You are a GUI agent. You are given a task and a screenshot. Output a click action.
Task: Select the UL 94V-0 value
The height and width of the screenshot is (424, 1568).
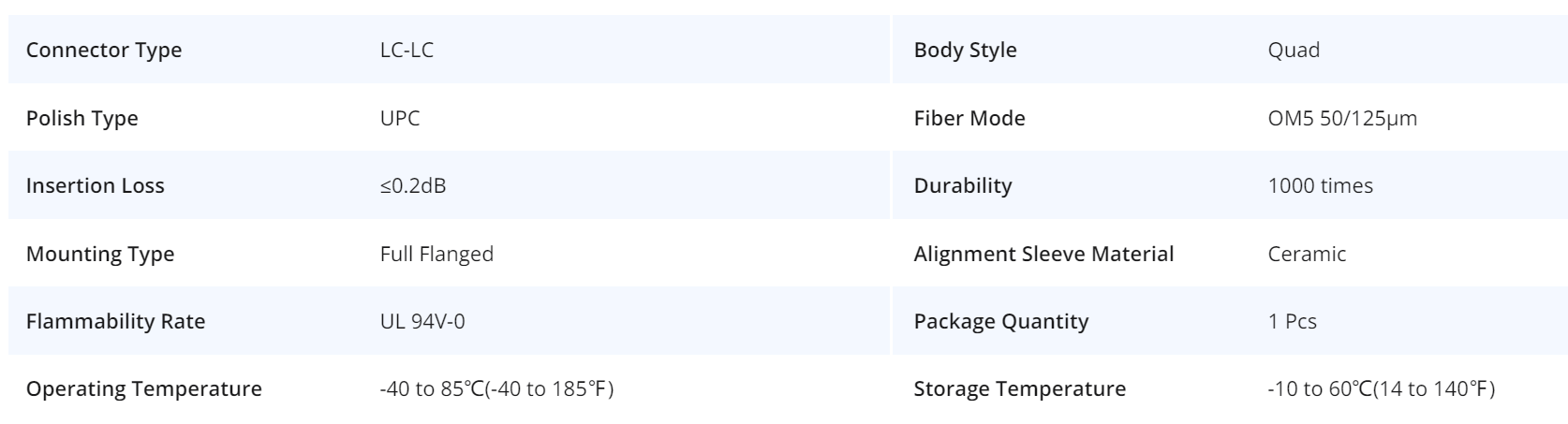tap(422, 321)
